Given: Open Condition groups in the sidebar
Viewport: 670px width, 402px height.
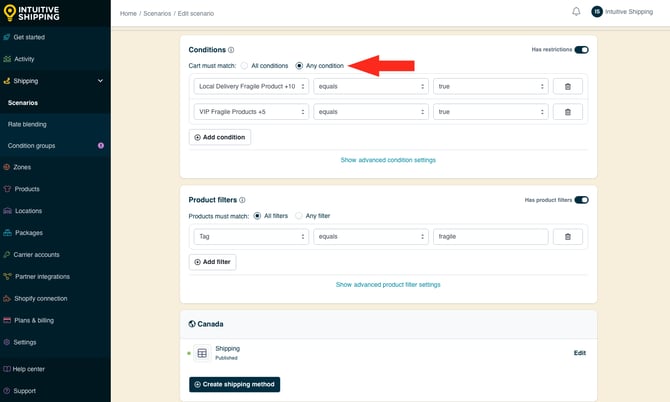Looking at the screenshot, I should coord(31,146).
